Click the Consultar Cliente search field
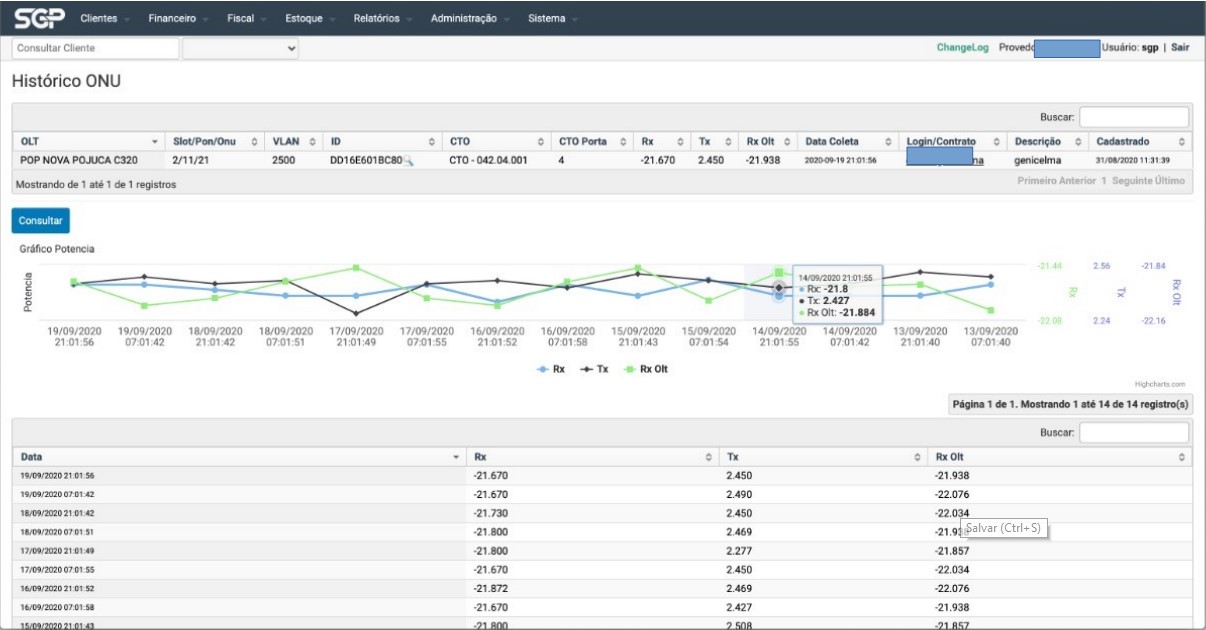Screen dimensions: 1206x630 pyautogui.click(x=95, y=48)
